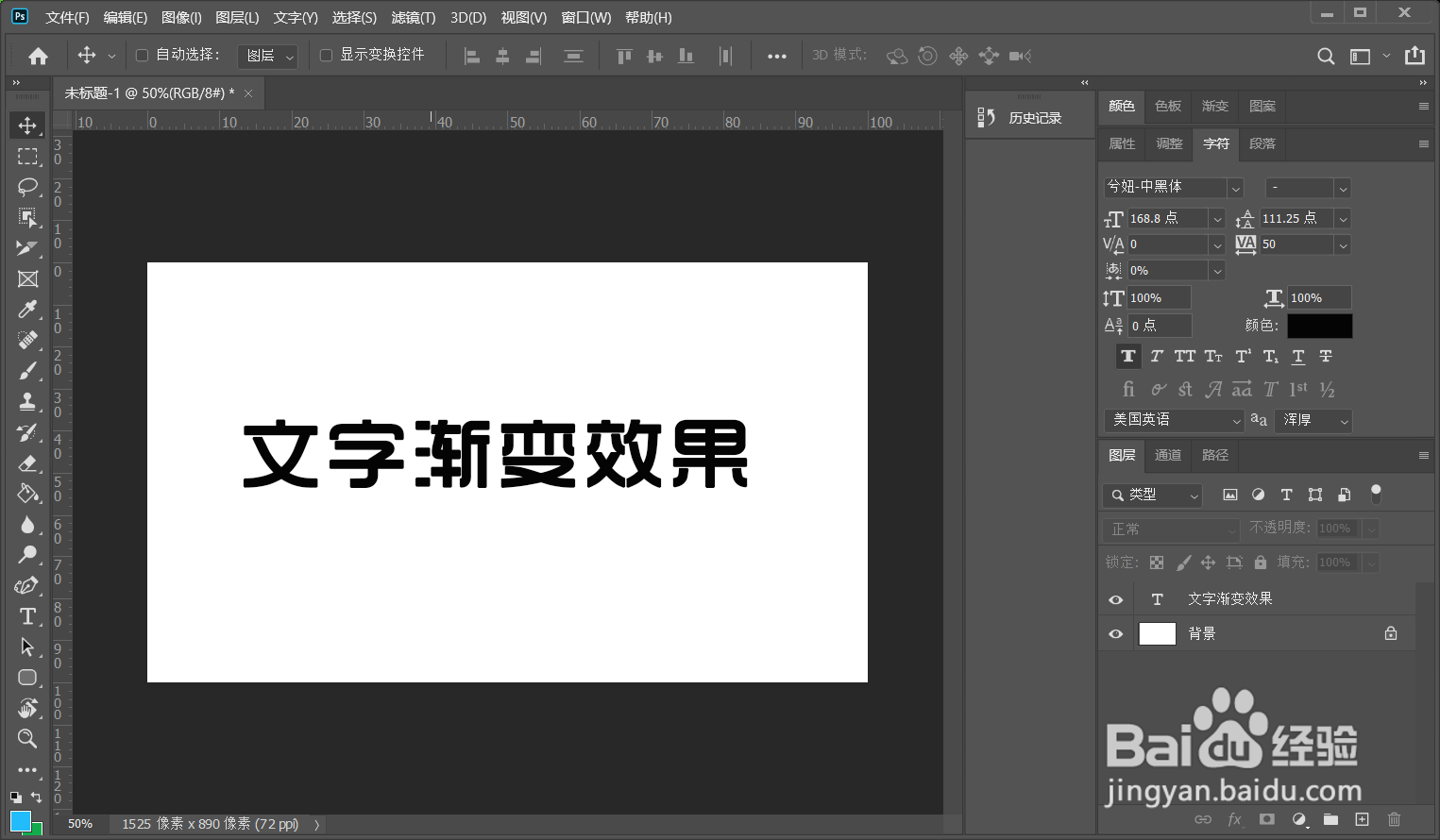Image resolution: width=1440 pixels, height=840 pixels.
Task: Enable the 自动选择 checkbox
Action: [x=142, y=56]
